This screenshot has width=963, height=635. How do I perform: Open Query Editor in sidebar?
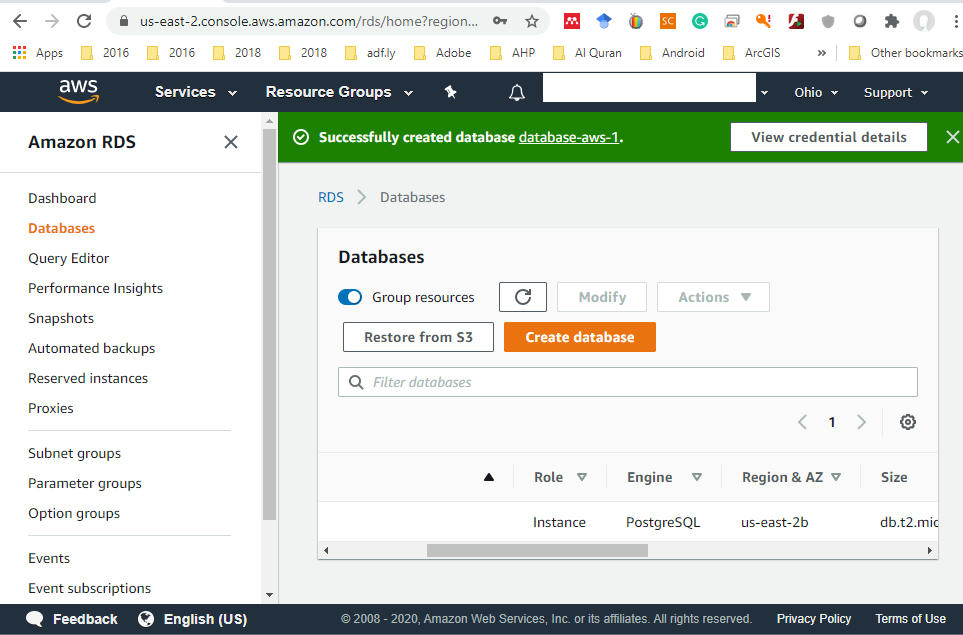pos(69,259)
